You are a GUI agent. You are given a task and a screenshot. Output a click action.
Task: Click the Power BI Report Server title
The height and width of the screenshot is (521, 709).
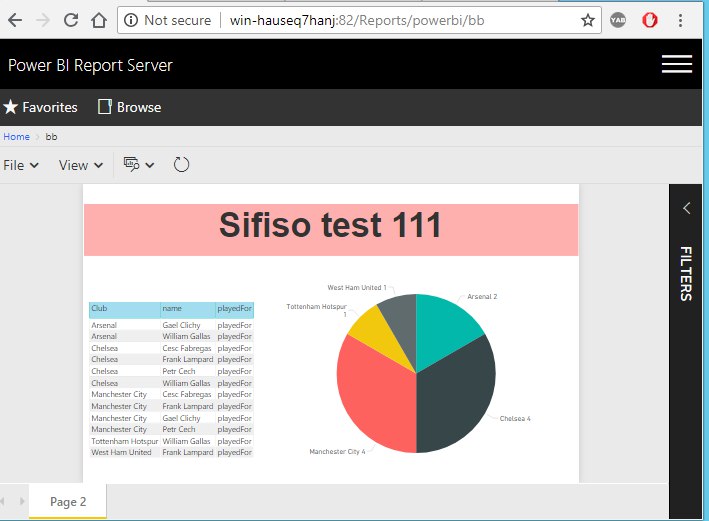click(x=90, y=65)
